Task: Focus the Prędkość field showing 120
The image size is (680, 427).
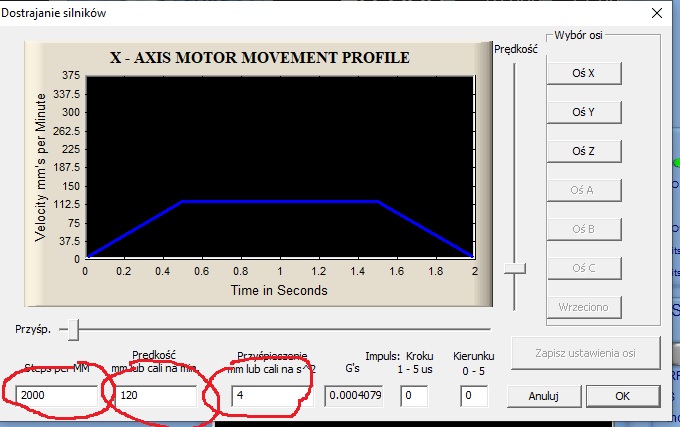Action: coord(156,396)
